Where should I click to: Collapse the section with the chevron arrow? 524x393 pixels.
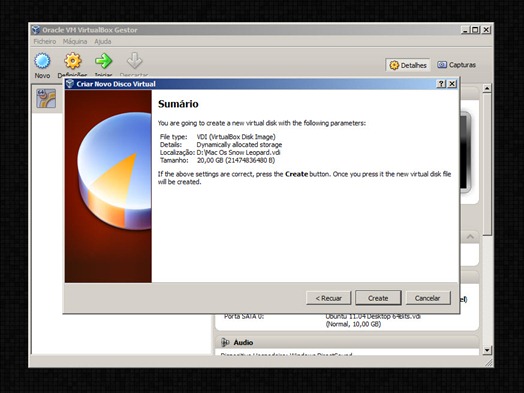470,237
